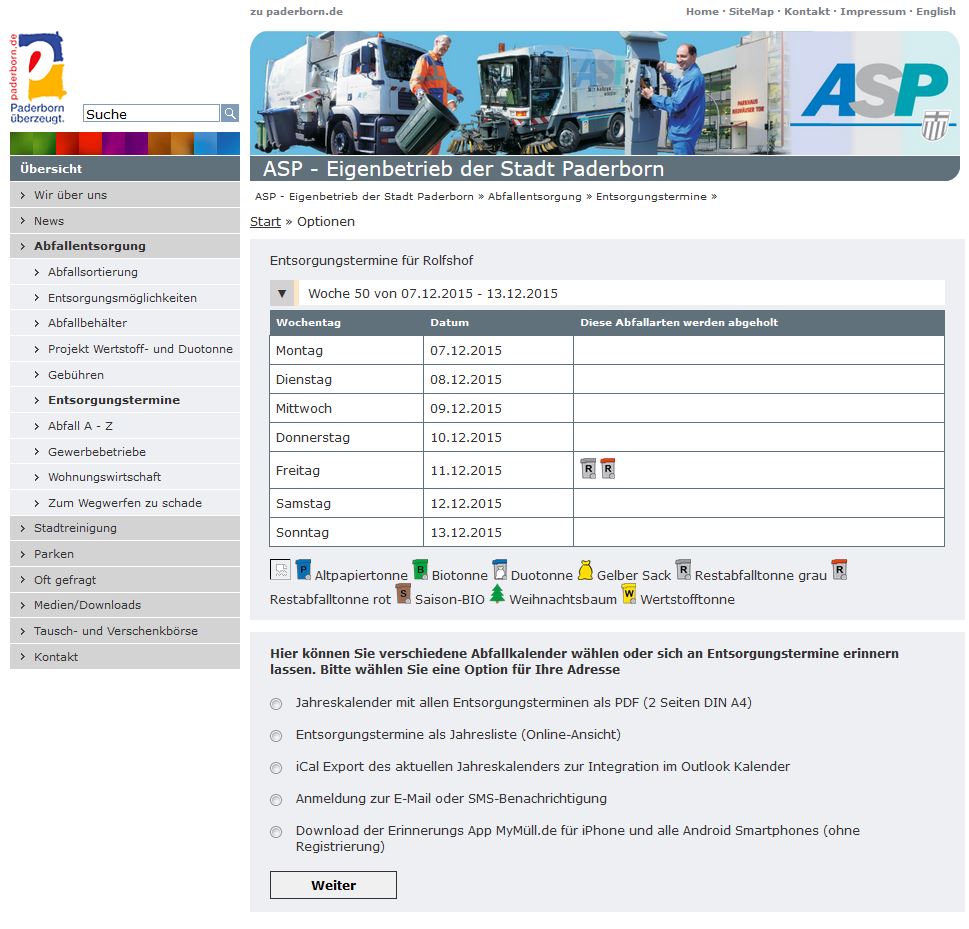Go to zu paderborn.de link

(296, 12)
